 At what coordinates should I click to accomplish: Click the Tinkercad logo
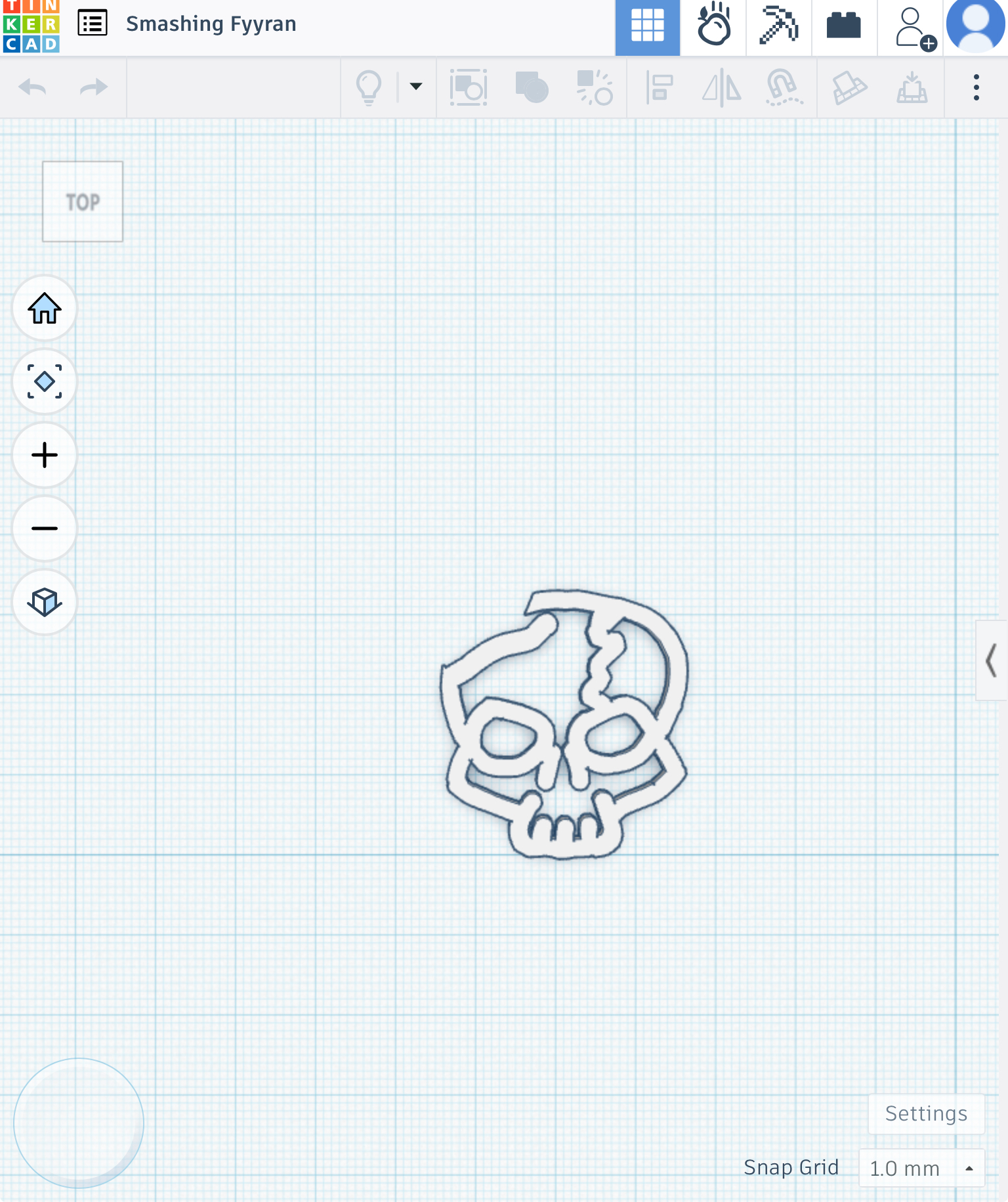pyautogui.click(x=31, y=26)
